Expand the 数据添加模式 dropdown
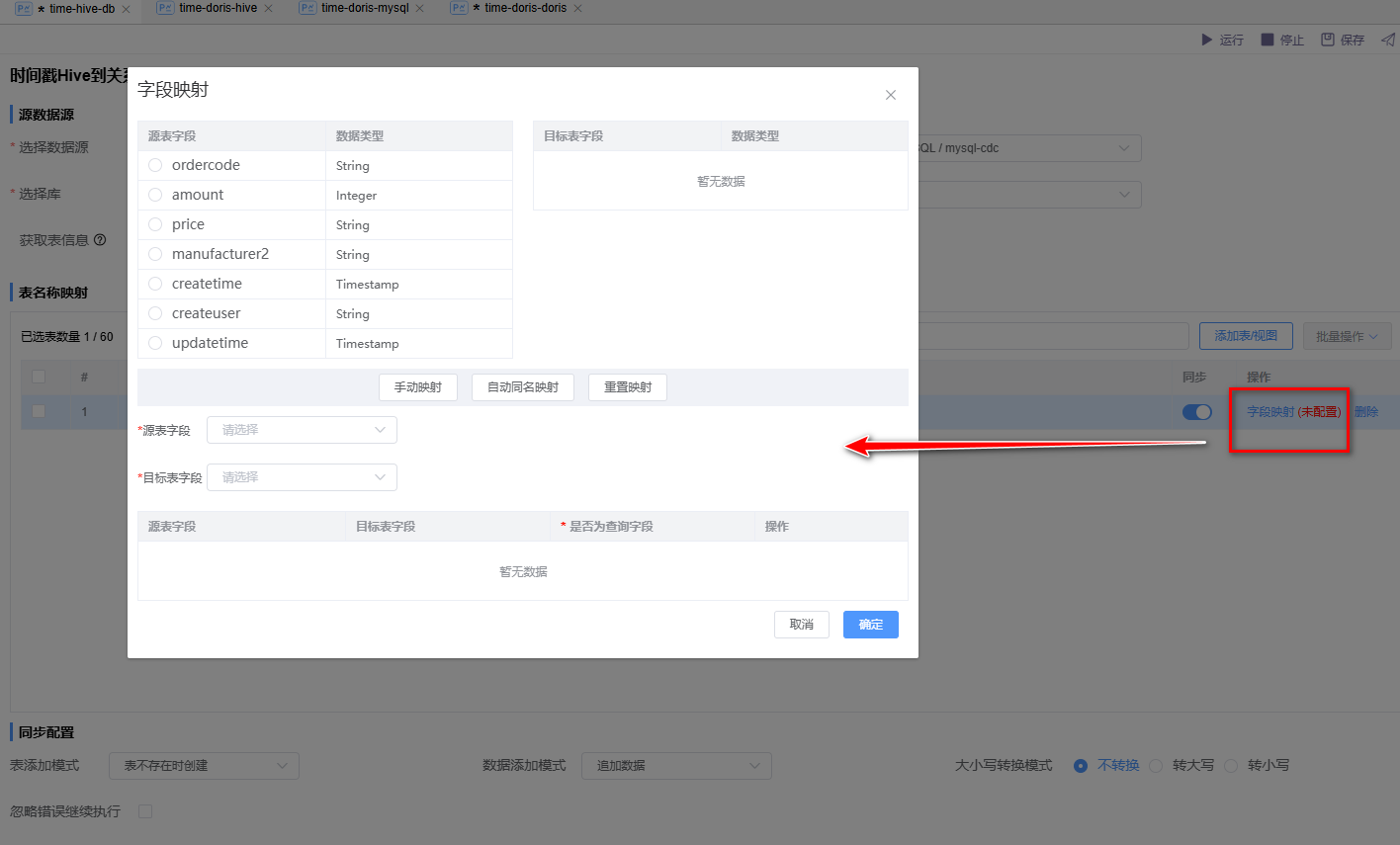Image resolution: width=1400 pixels, height=845 pixels. click(x=676, y=765)
